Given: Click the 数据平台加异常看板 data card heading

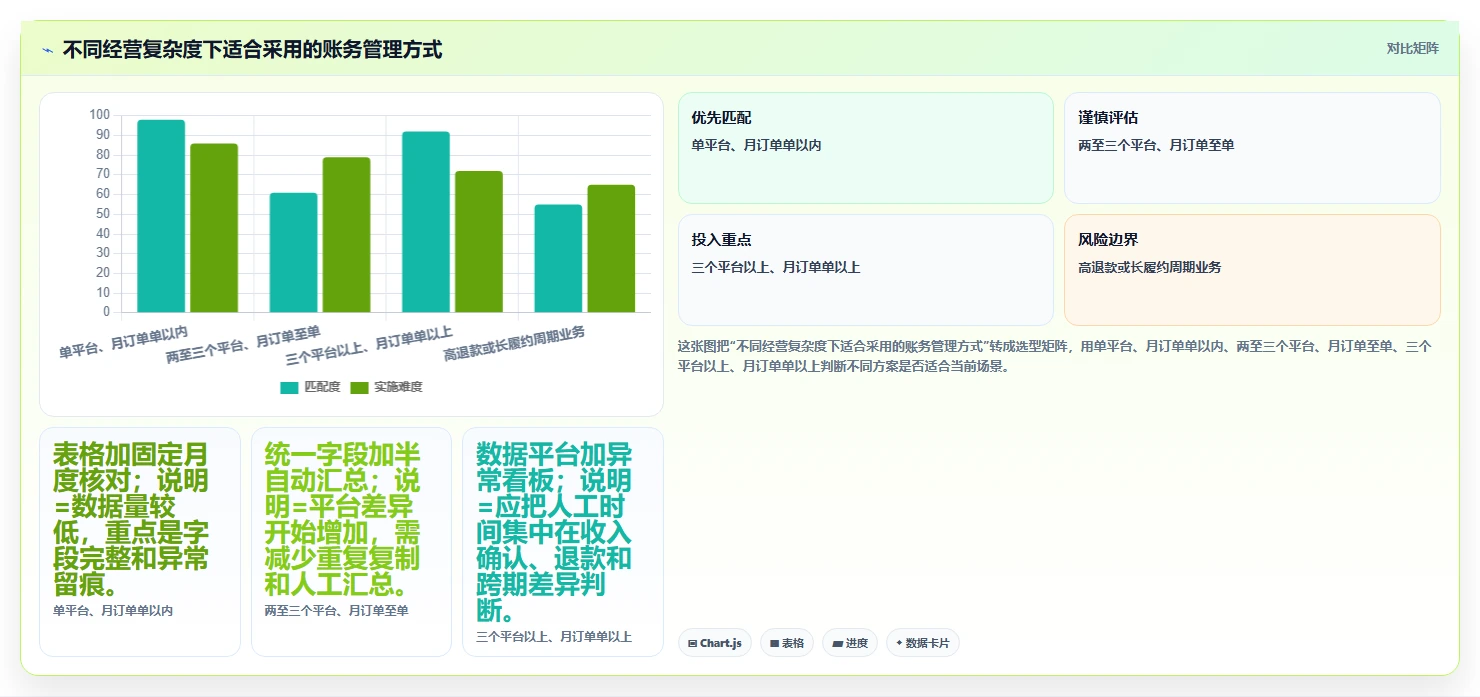Looking at the screenshot, I should [x=554, y=532].
